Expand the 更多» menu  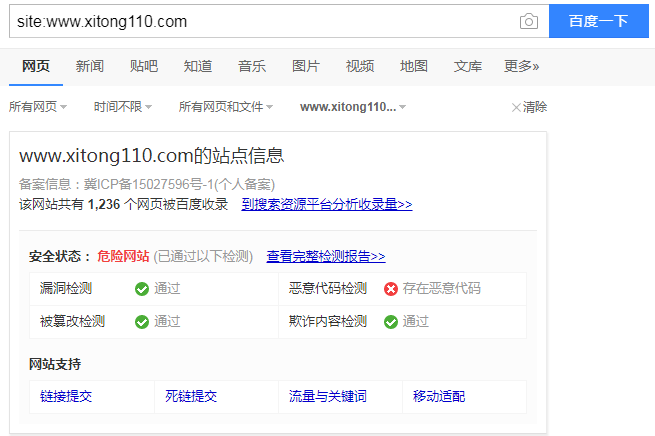tap(521, 66)
